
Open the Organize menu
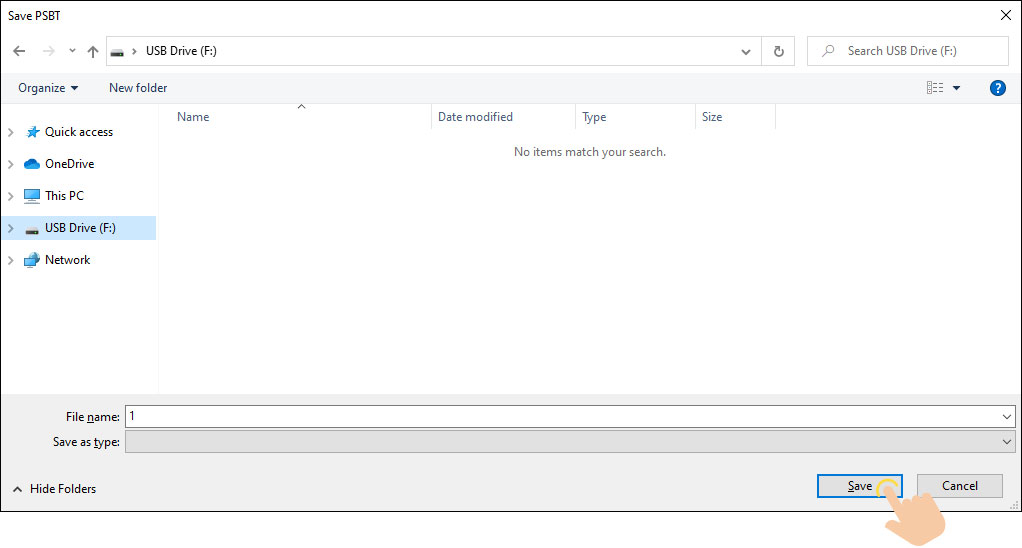48,88
